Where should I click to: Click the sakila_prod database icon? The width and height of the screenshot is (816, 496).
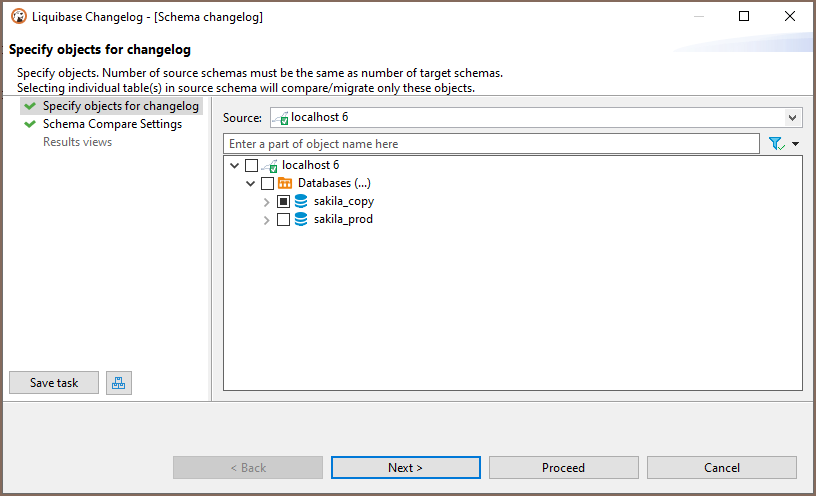(301, 220)
